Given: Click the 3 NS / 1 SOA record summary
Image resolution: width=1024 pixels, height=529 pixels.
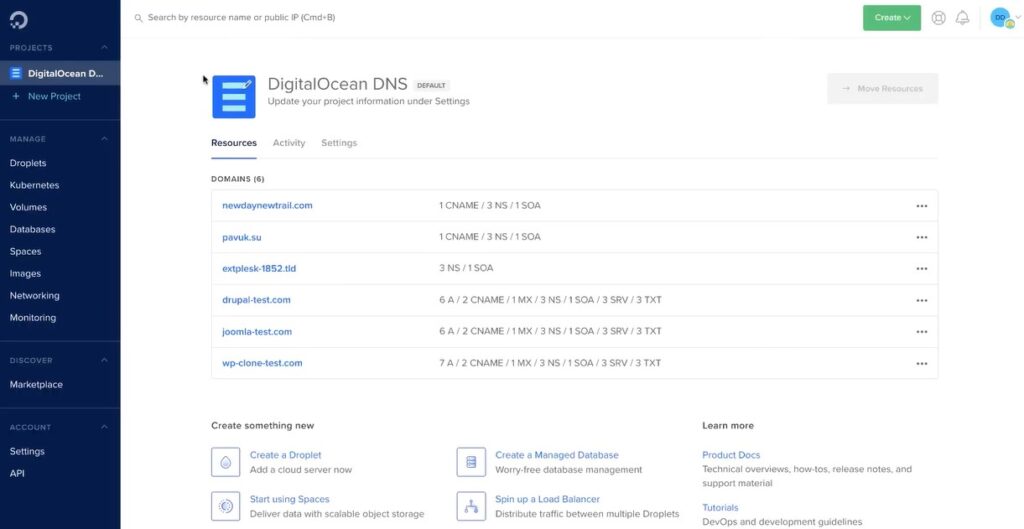Looking at the screenshot, I should click(466, 268).
